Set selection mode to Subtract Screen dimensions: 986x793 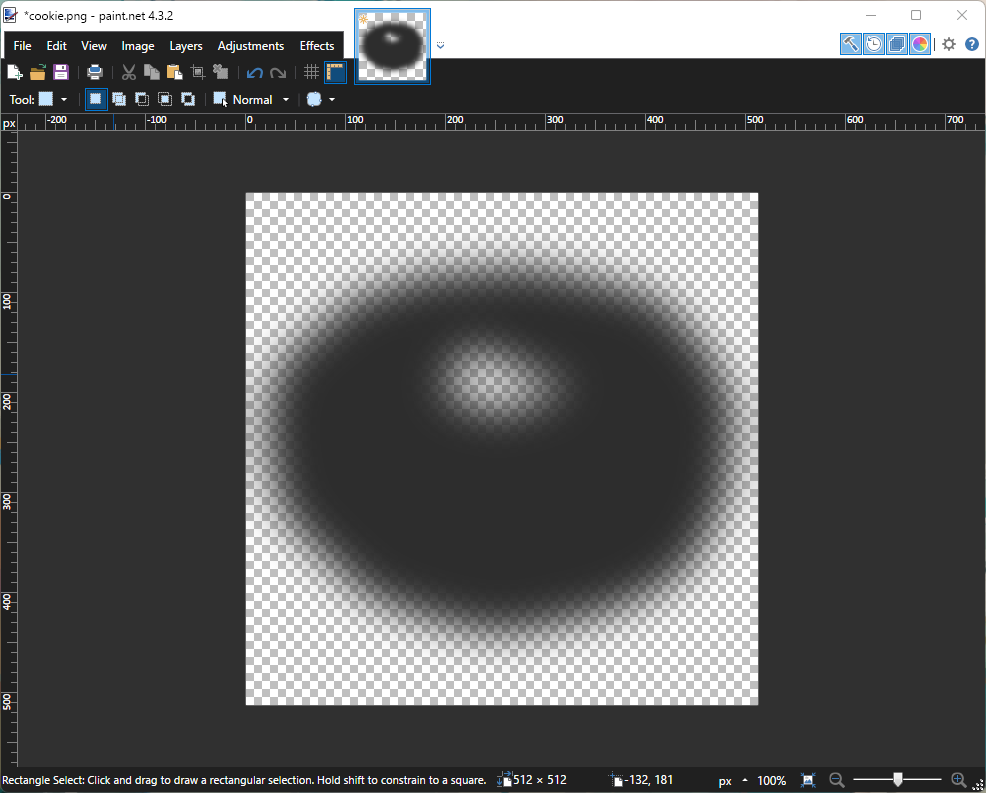tap(142, 99)
